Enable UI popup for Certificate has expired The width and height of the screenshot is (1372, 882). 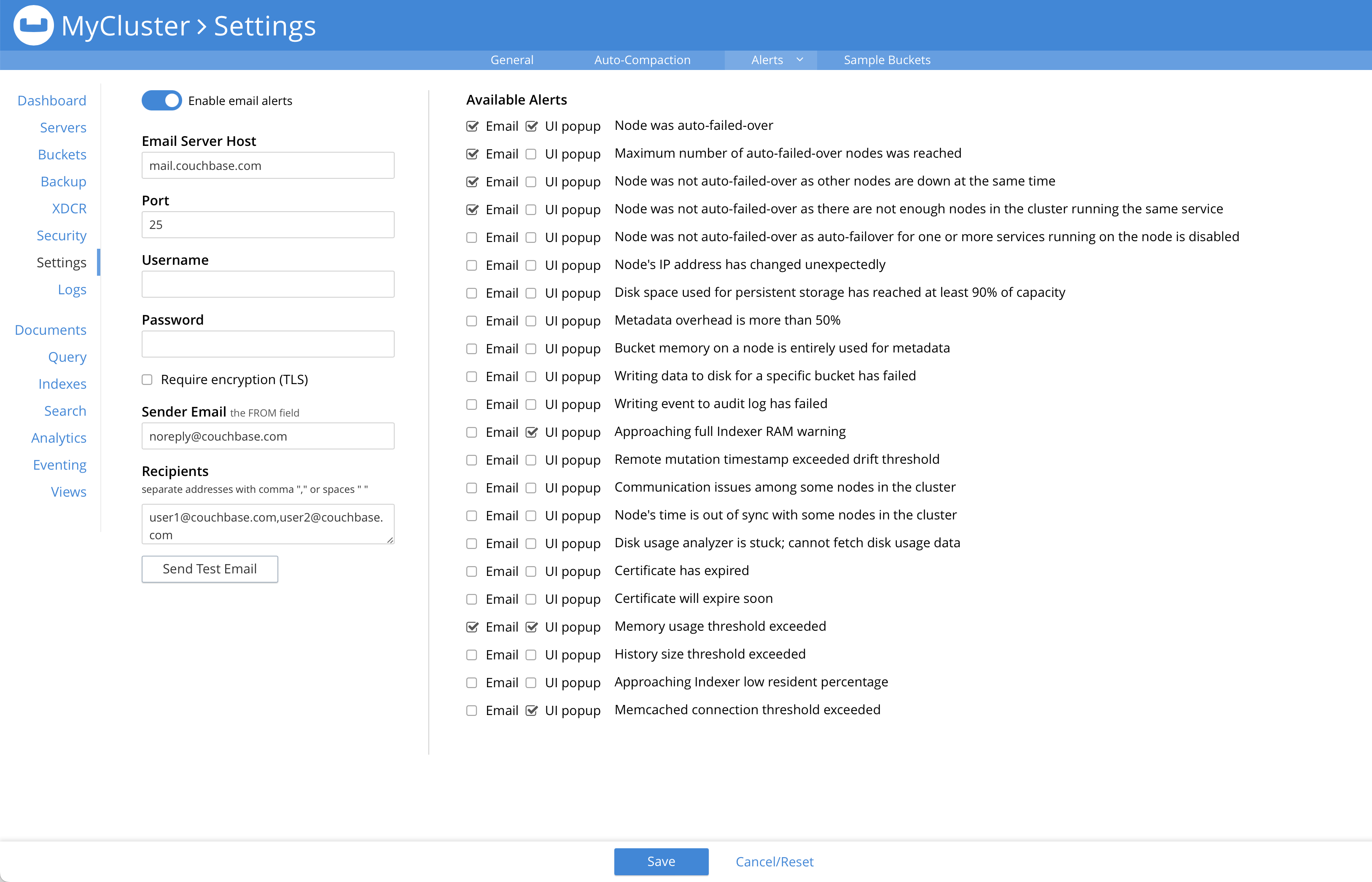531,571
